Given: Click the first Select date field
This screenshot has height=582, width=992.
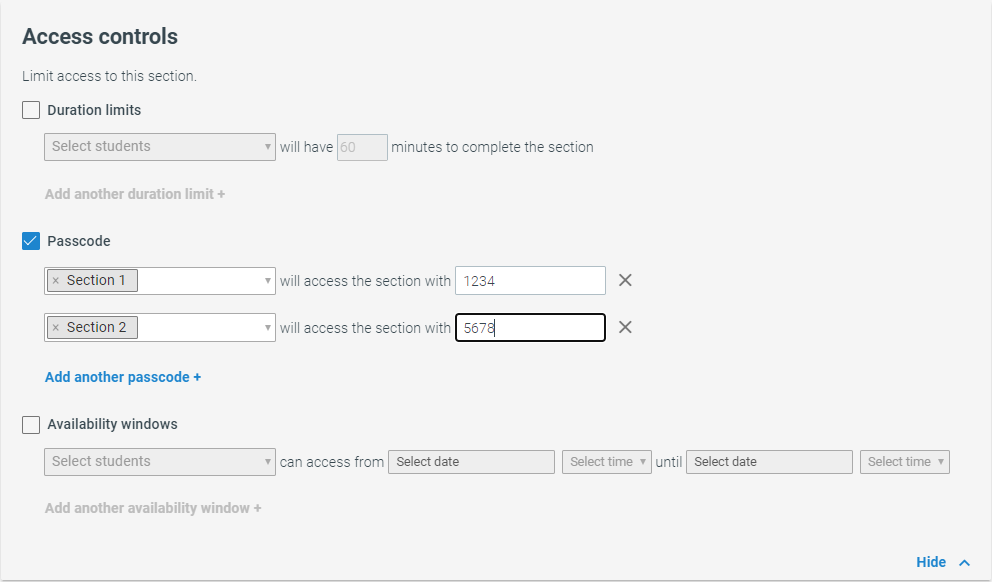Looking at the screenshot, I should (471, 462).
